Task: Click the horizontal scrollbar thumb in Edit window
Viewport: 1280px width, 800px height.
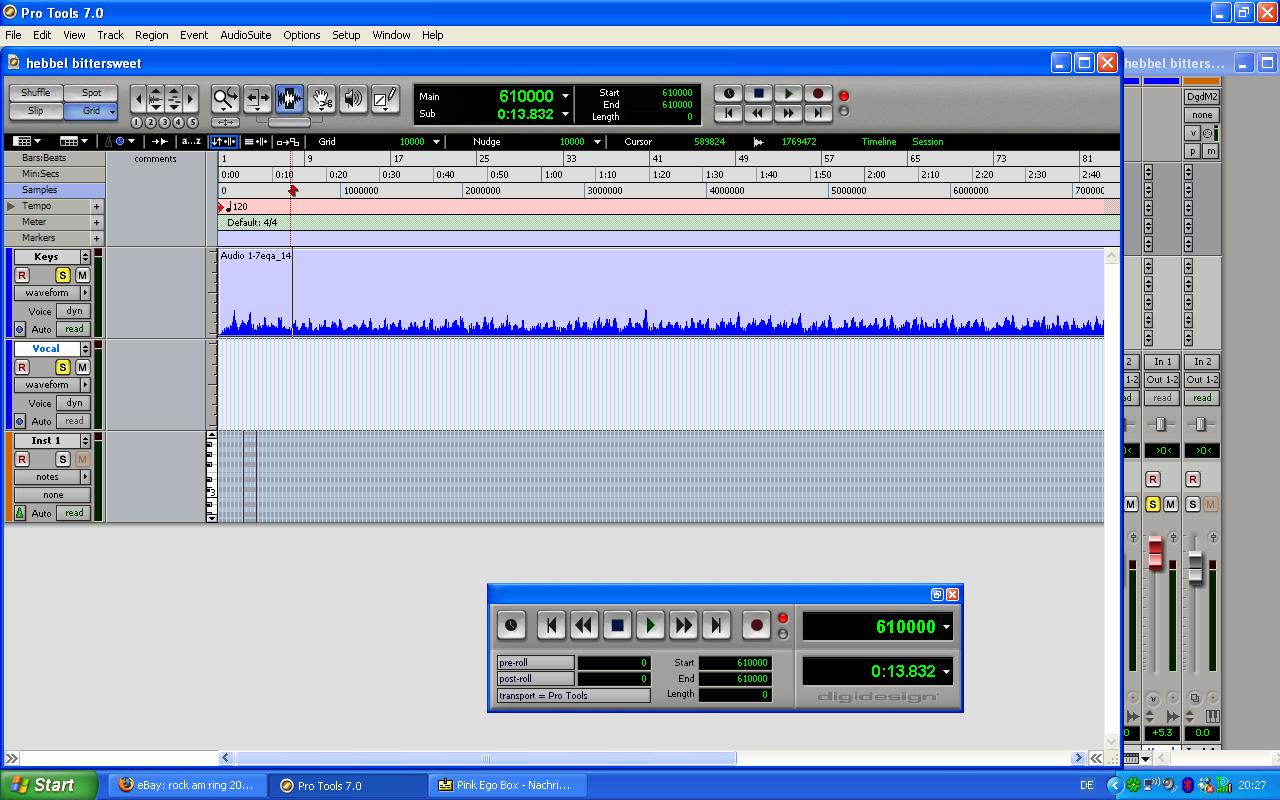Action: click(x=485, y=758)
